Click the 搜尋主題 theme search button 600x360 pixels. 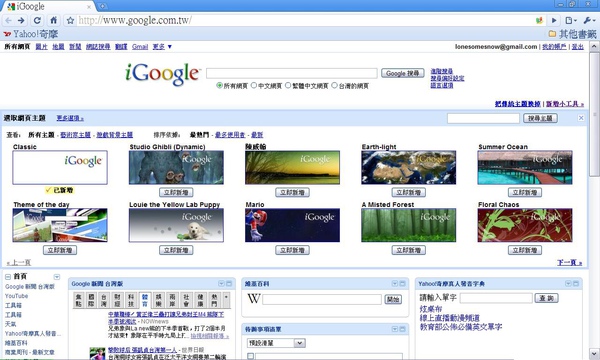pyautogui.click(x=540, y=118)
